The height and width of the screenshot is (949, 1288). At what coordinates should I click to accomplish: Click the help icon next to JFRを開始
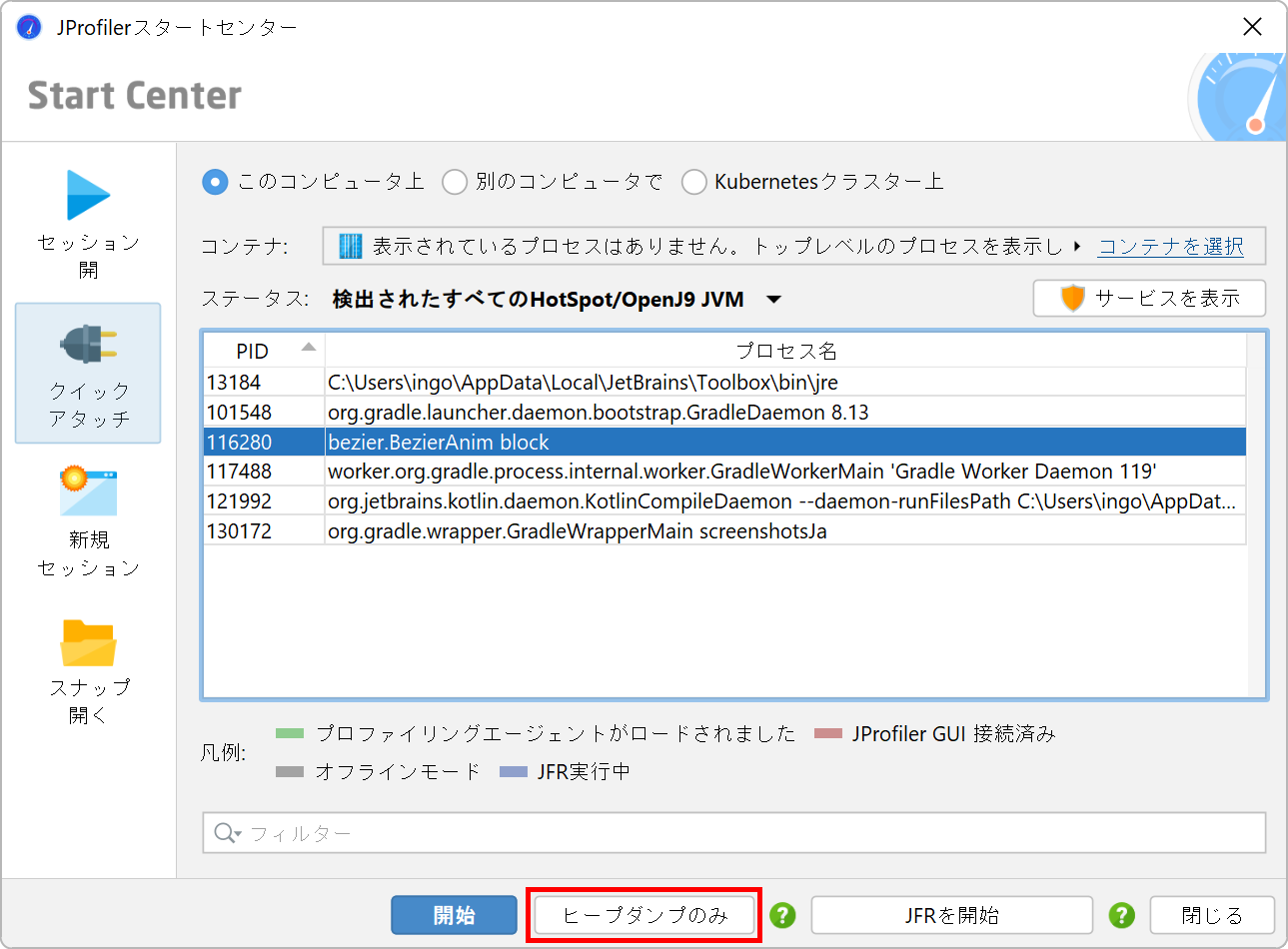coord(1122,915)
